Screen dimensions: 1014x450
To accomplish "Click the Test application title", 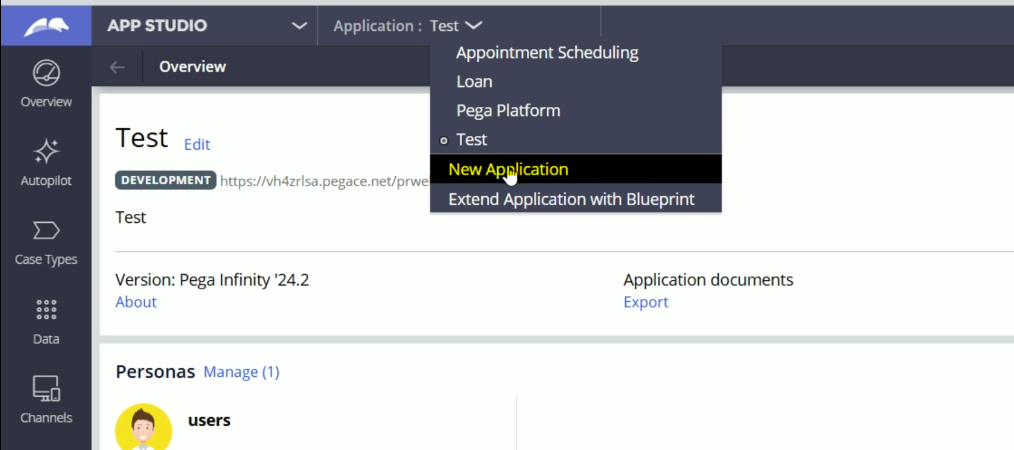I will point(142,138).
